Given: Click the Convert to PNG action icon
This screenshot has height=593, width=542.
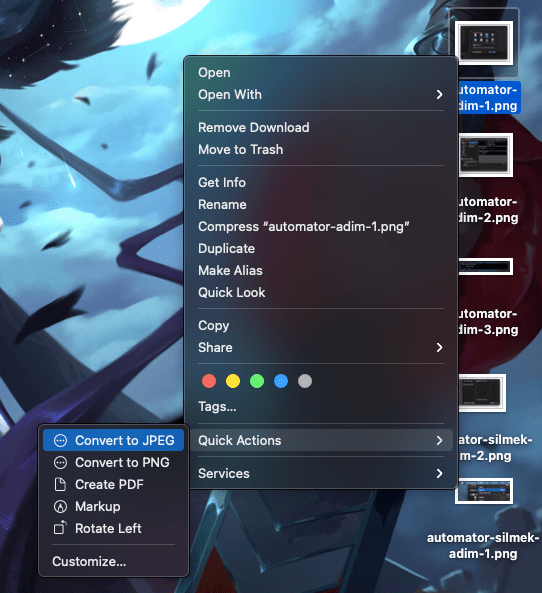Looking at the screenshot, I should [x=61, y=463].
